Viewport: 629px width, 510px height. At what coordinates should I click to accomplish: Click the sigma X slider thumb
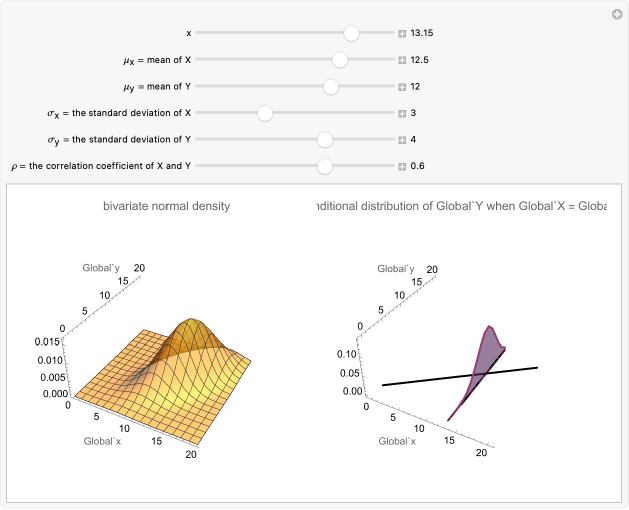point(265,113)
